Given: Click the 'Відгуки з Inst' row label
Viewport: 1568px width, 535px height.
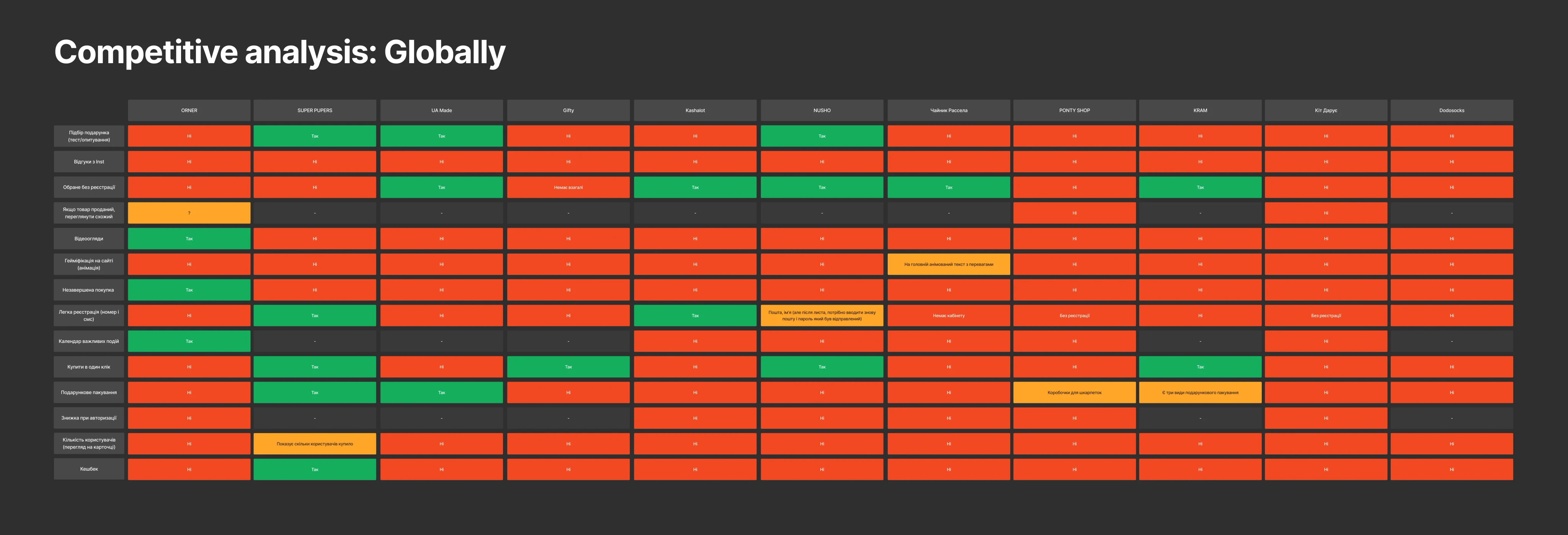Looking at the screenshot, I should coord(89,162).
